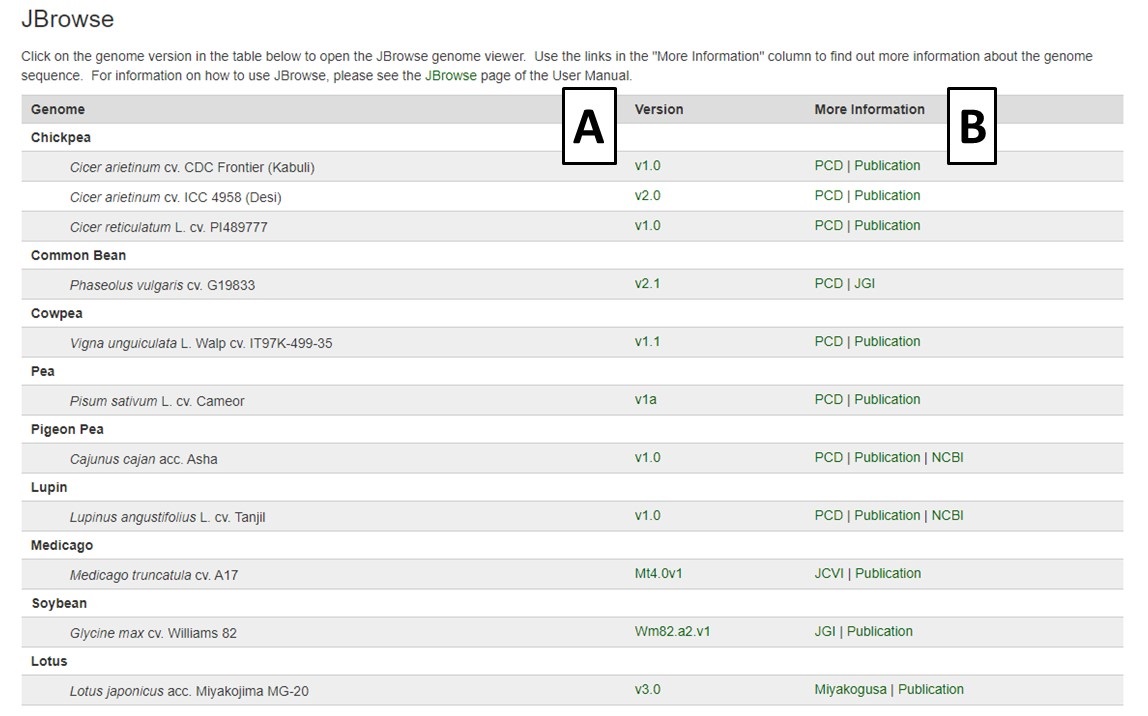This screenshot has height=716, width=1148.
Task: Click JGI link in Glycine max row
Action: coord(825,631)
